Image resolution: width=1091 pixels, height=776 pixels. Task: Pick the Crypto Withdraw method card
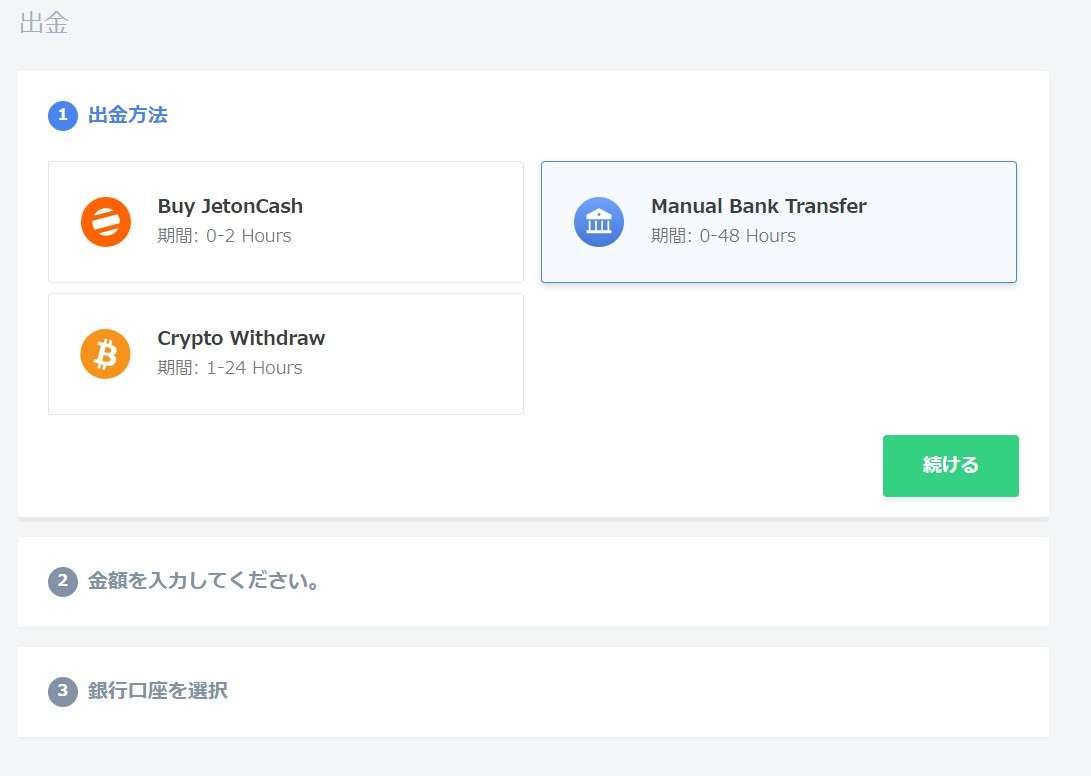click(286, 354)
